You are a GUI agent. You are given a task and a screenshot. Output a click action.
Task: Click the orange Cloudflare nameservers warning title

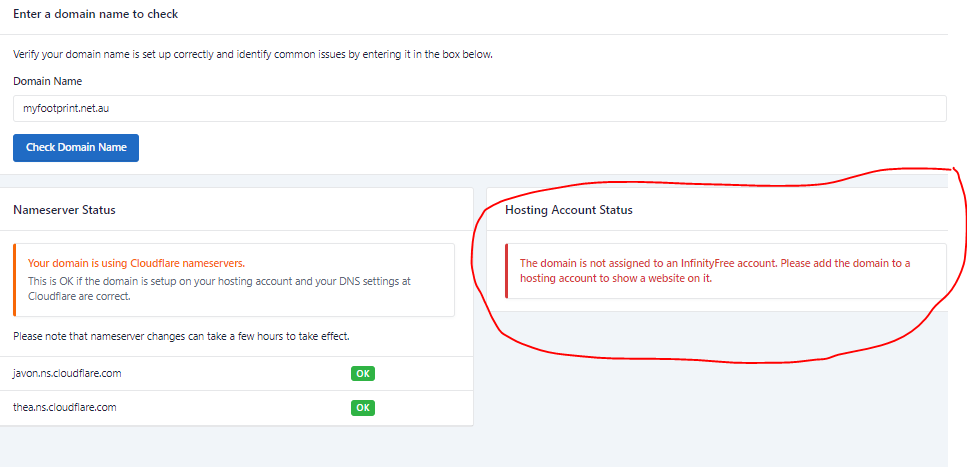pyautogui.click(x=136, y=263)
